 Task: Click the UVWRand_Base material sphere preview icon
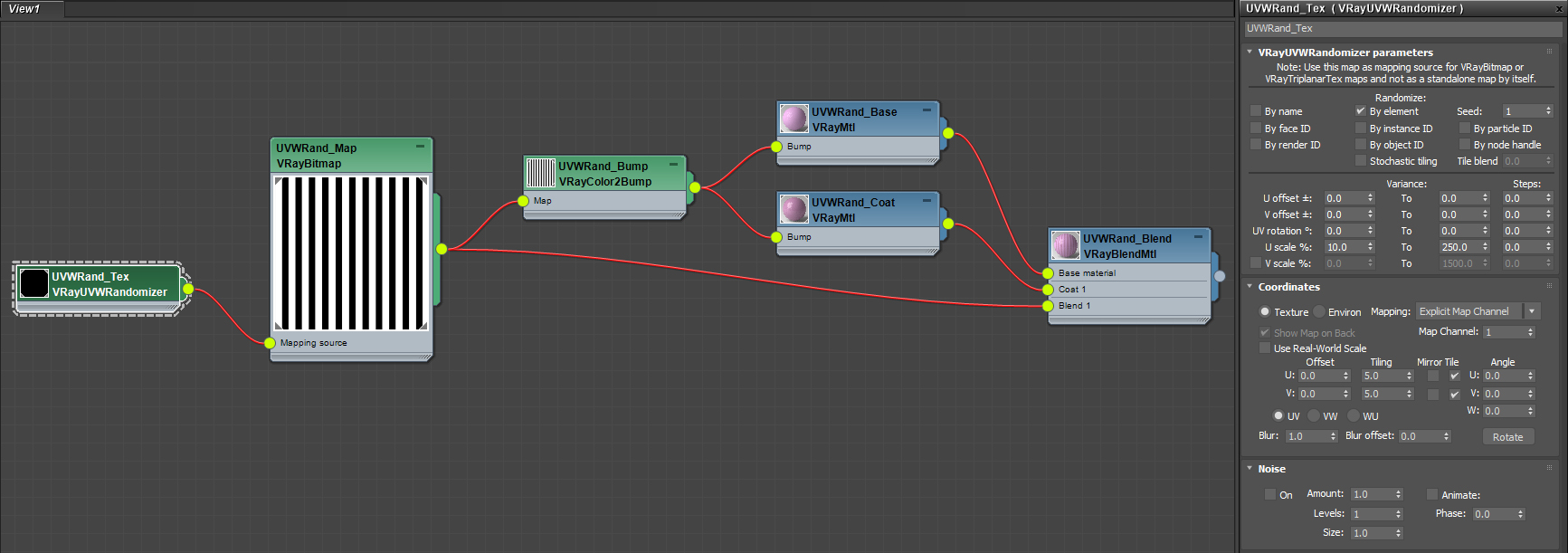794,119
